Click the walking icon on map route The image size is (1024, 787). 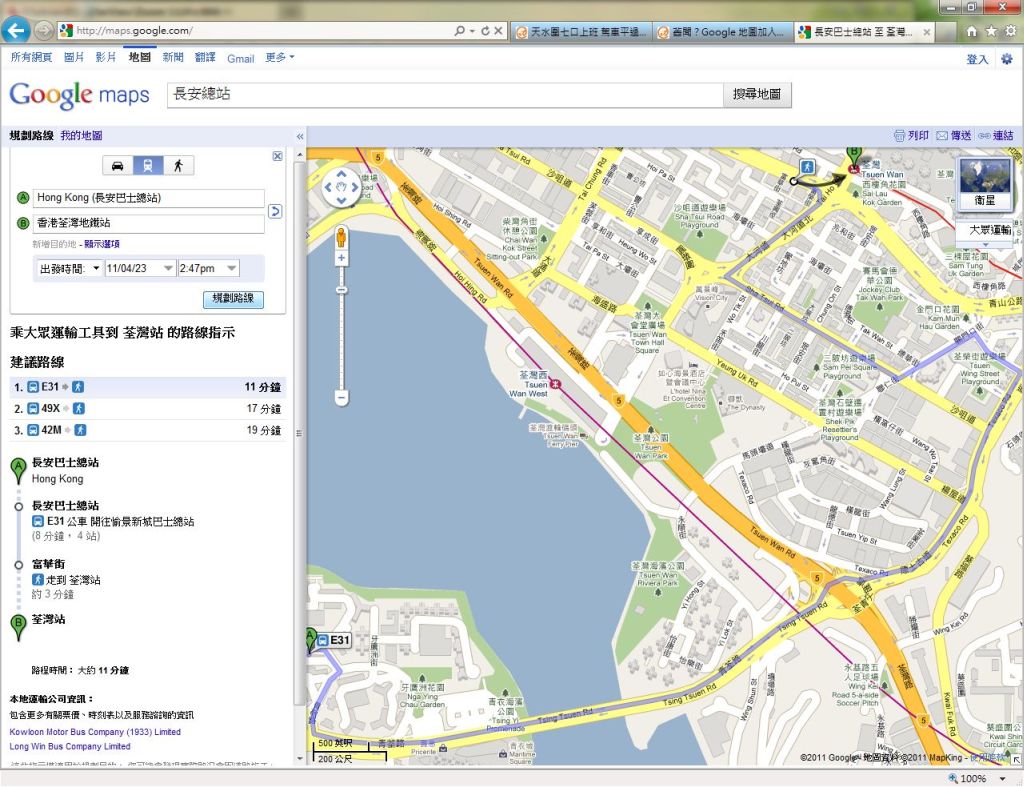(808, 167)
